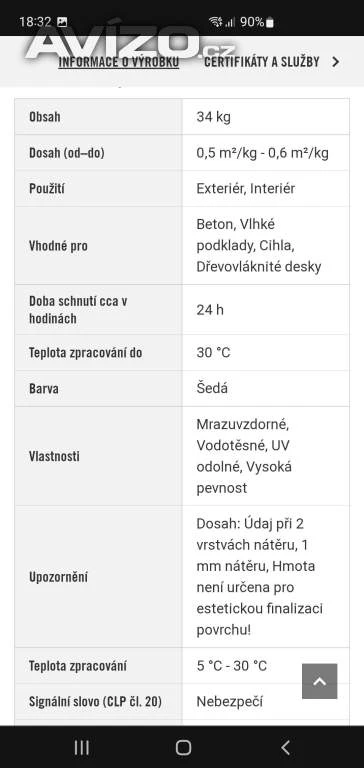Select the Exteriér, Interiér value text

click(x=245, y=189)
